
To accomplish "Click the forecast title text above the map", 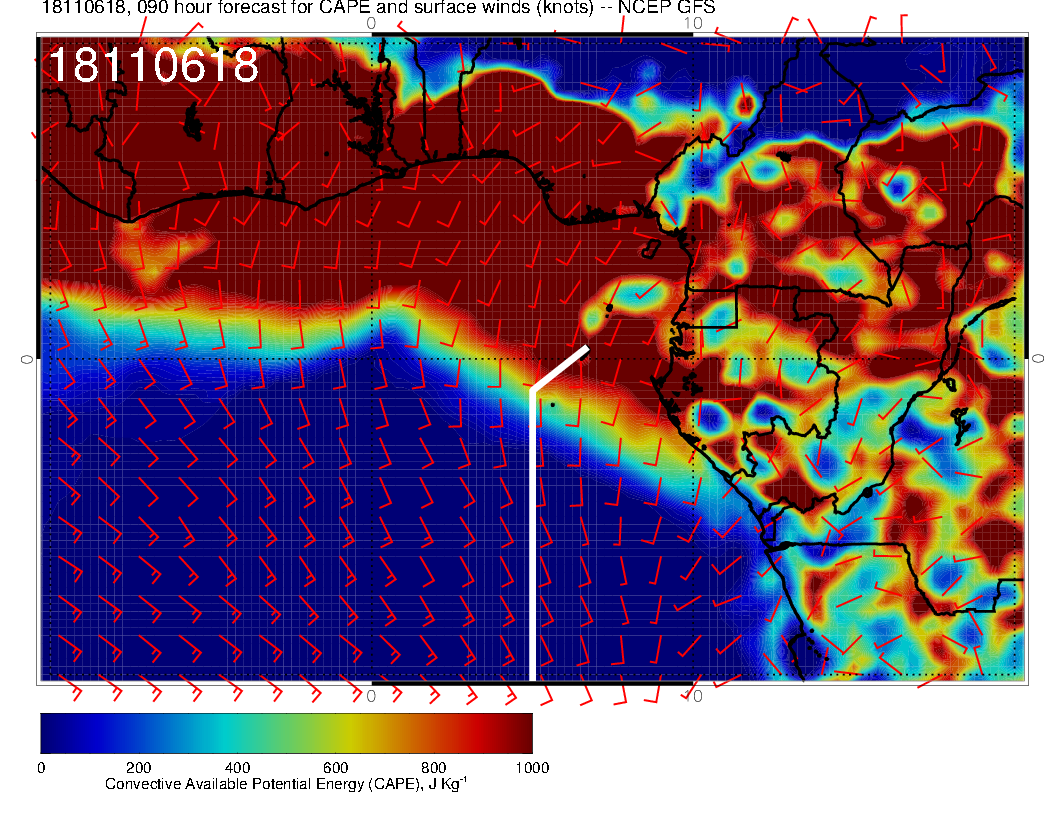I will 378,8.
